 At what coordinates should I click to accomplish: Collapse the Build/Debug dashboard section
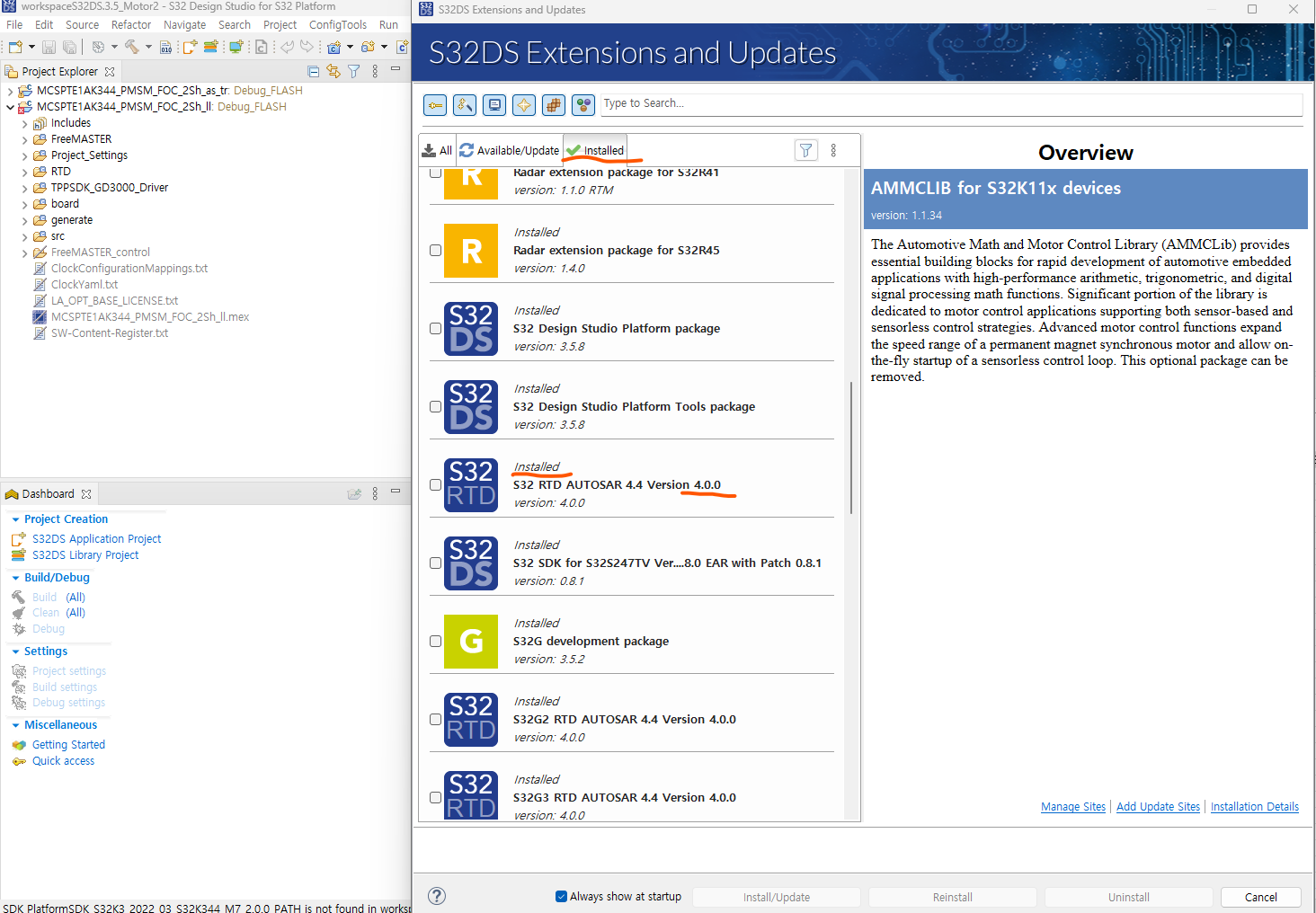point(15,578)
